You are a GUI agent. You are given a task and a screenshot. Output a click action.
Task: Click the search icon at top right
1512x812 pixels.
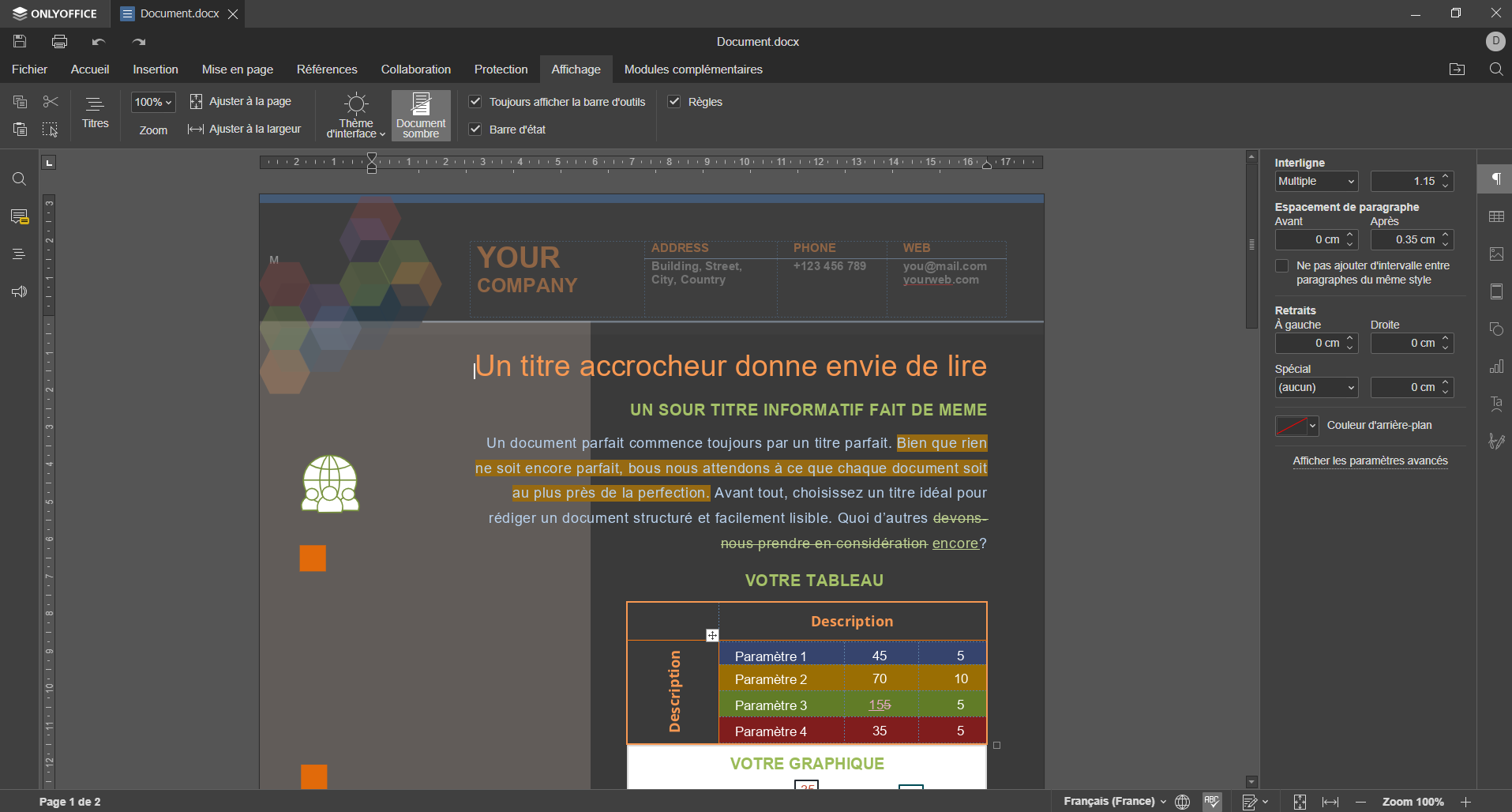coord(1495,70)
